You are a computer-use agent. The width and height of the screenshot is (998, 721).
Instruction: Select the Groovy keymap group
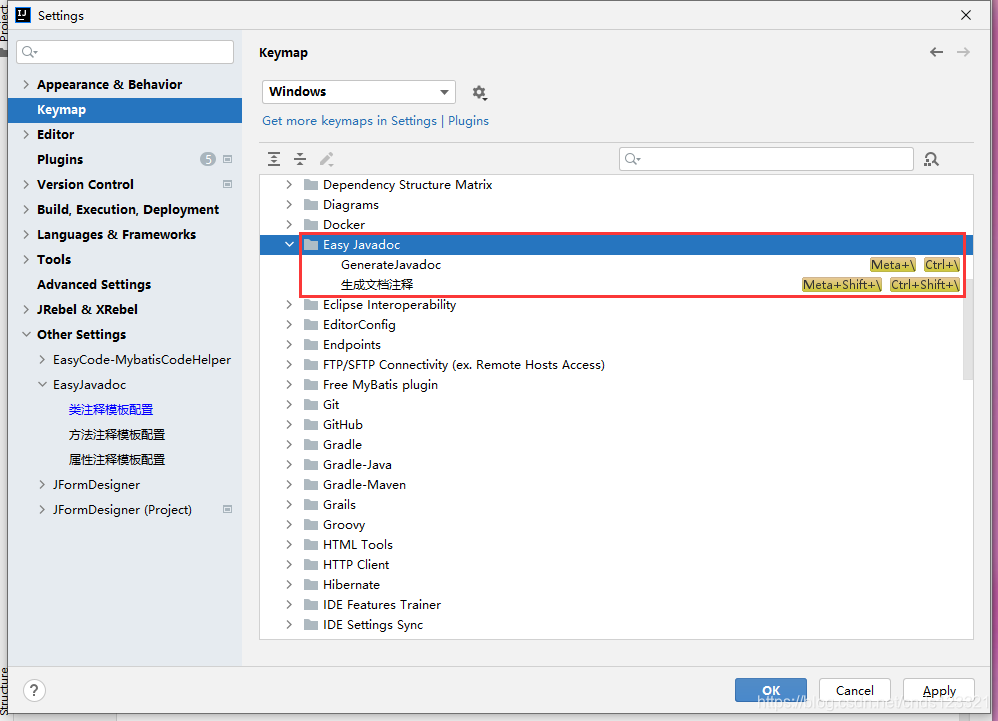(344, 525)
